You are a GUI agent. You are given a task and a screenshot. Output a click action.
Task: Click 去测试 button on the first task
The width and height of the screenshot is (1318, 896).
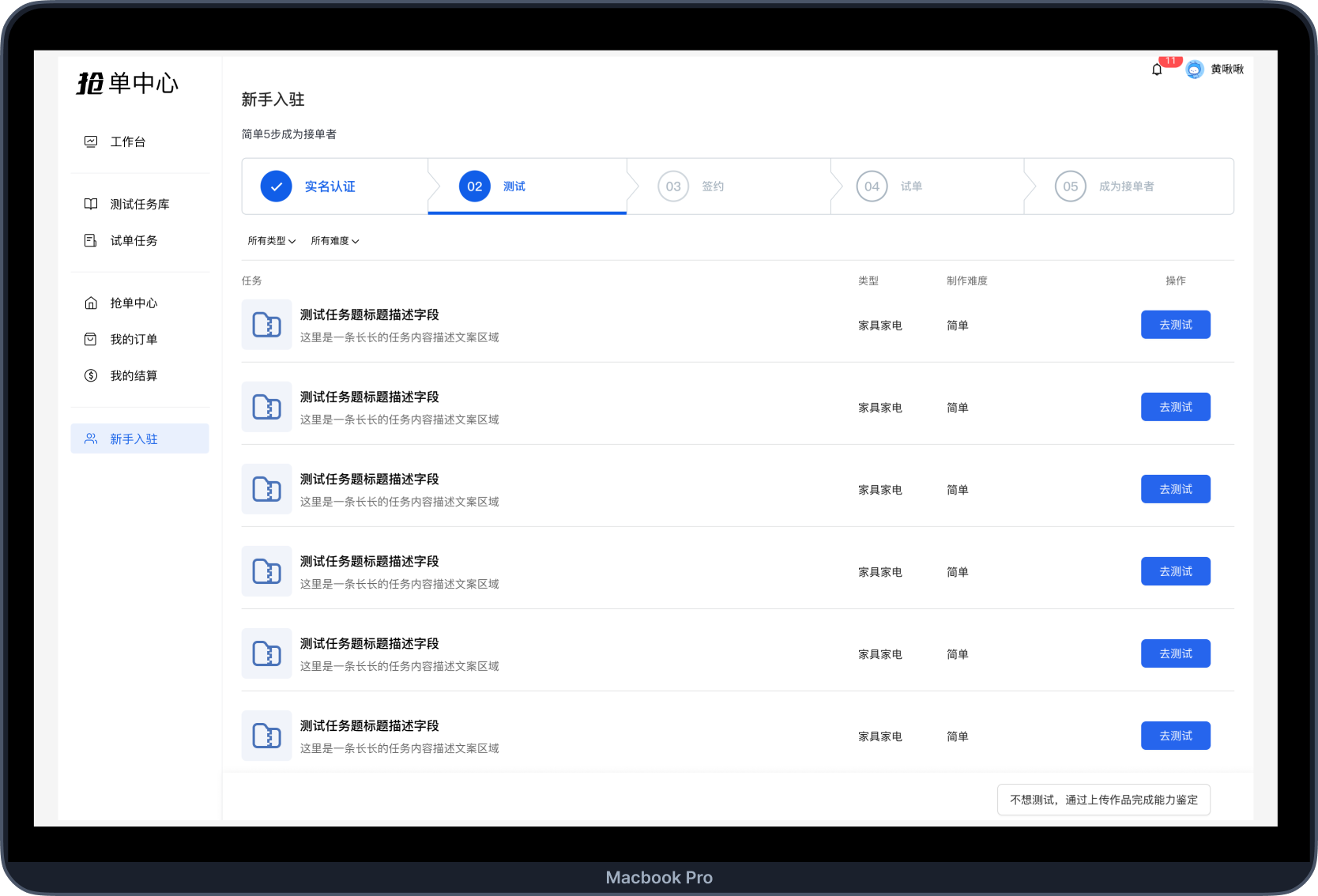(x=1175, y=325)
